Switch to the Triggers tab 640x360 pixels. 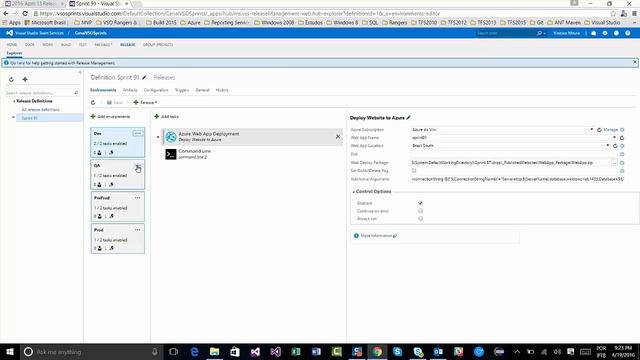point(182,90)
